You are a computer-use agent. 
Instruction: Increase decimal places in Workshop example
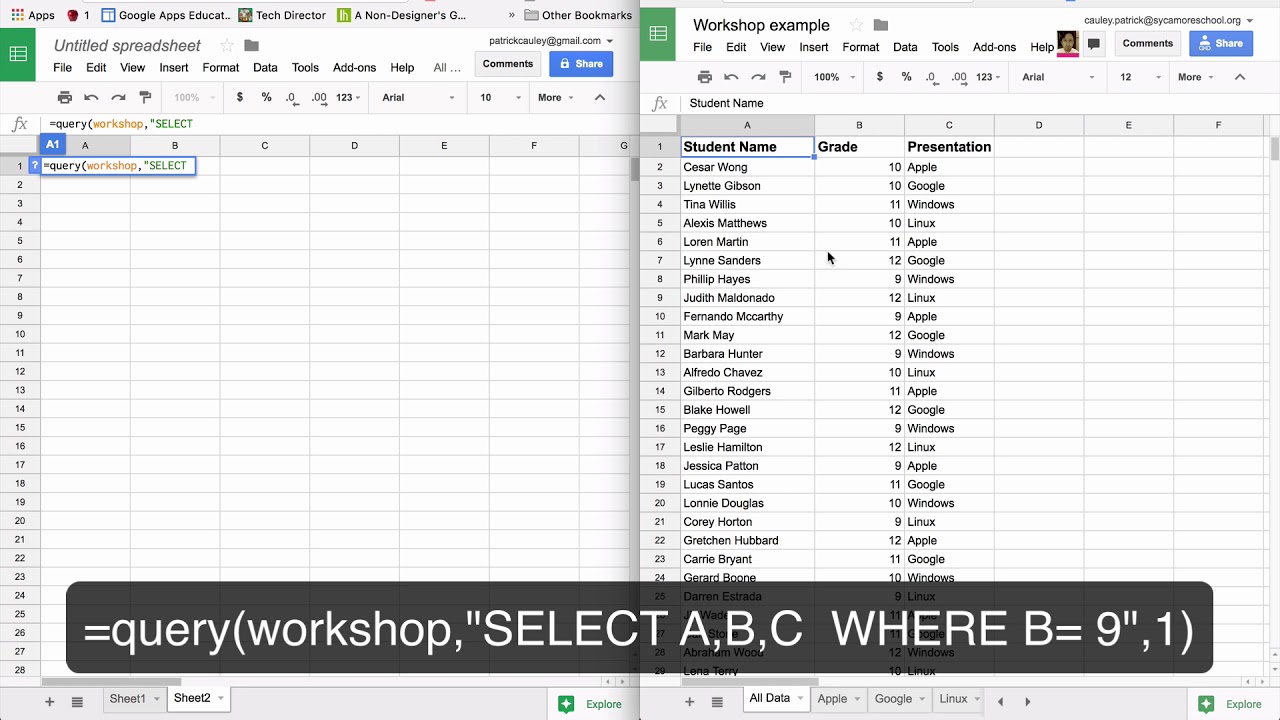click(959, 77)
